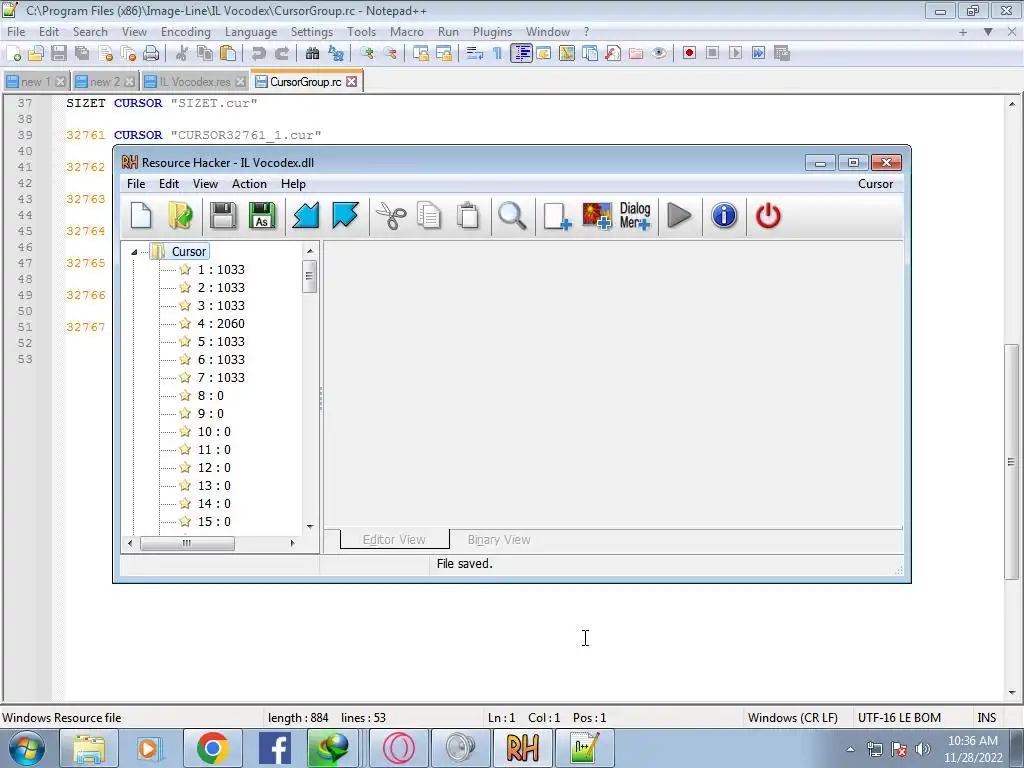
Task: Click the Notepad++ vertical scrollbar thumb
Action: point(1011,462)
